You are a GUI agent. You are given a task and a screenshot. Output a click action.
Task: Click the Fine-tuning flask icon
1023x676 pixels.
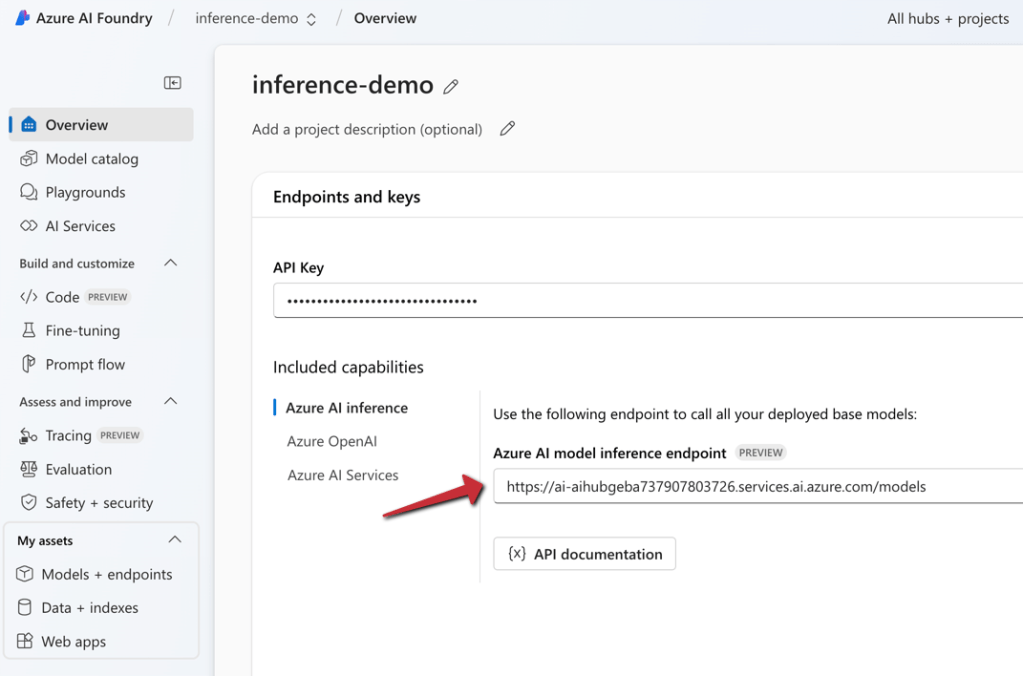click(x=29, y=331)
